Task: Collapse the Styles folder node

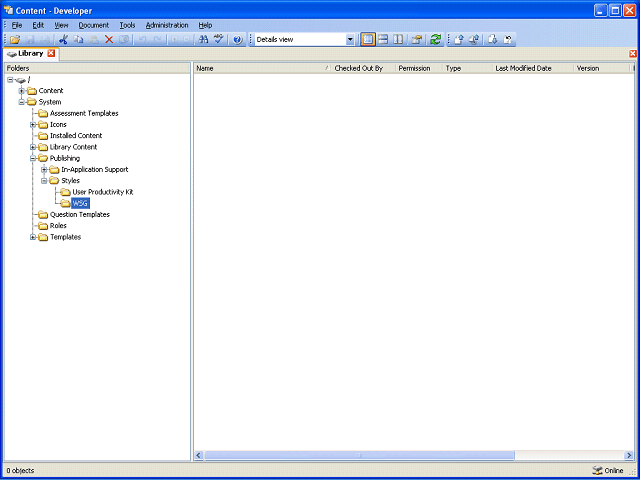Action: pos(44,180)
